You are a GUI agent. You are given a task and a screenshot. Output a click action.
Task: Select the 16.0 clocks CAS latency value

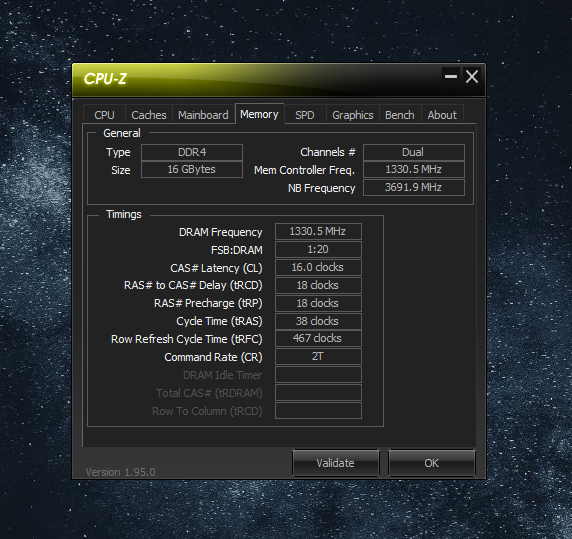pos(318,267)
